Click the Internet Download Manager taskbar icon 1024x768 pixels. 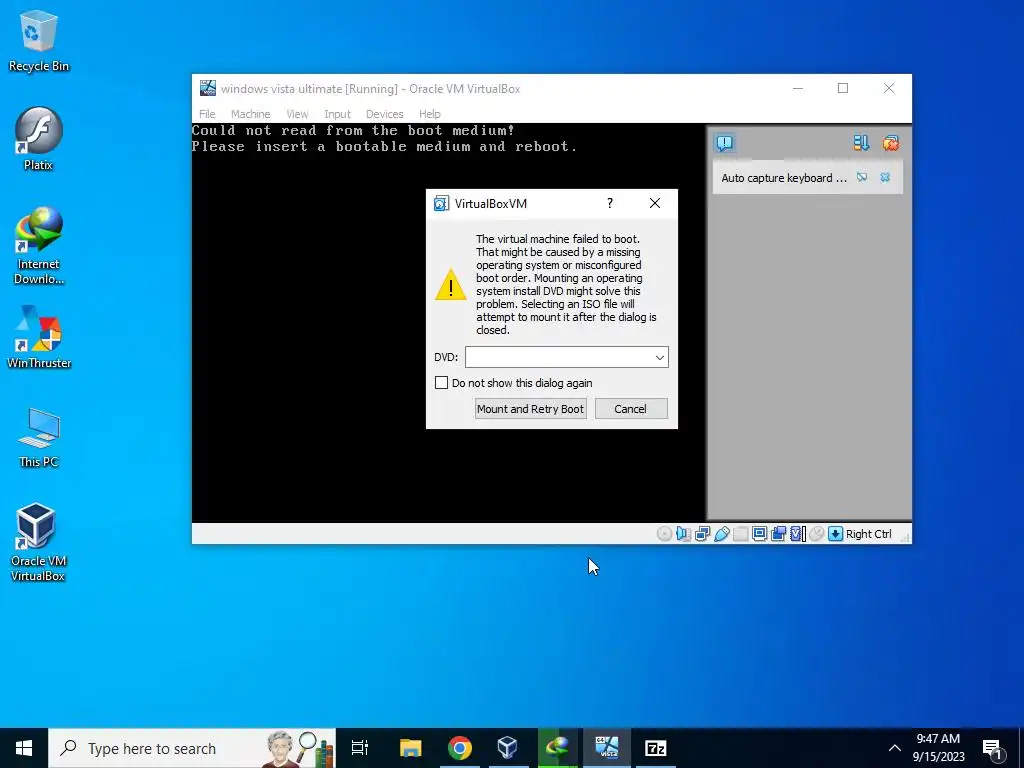pos(557,748)
